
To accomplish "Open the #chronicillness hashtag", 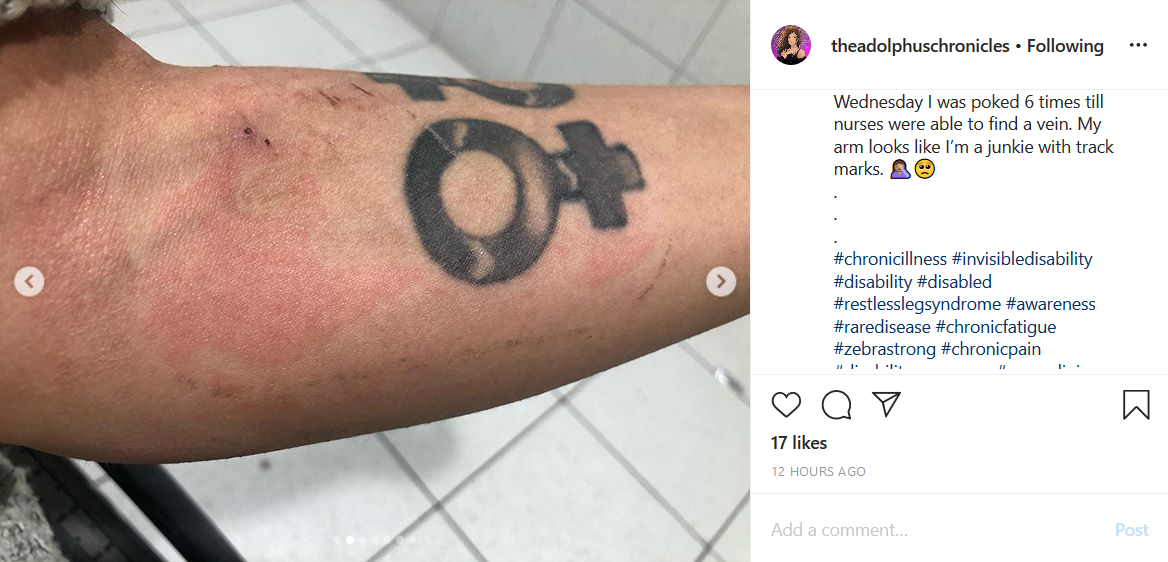I will 890,259.
